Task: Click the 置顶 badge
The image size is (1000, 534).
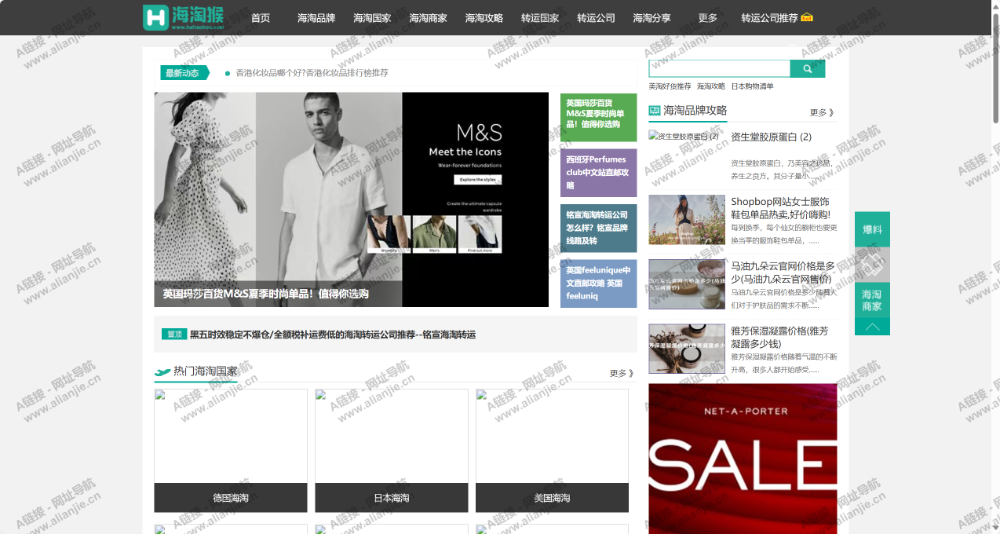Action: (x=174, y=334)
